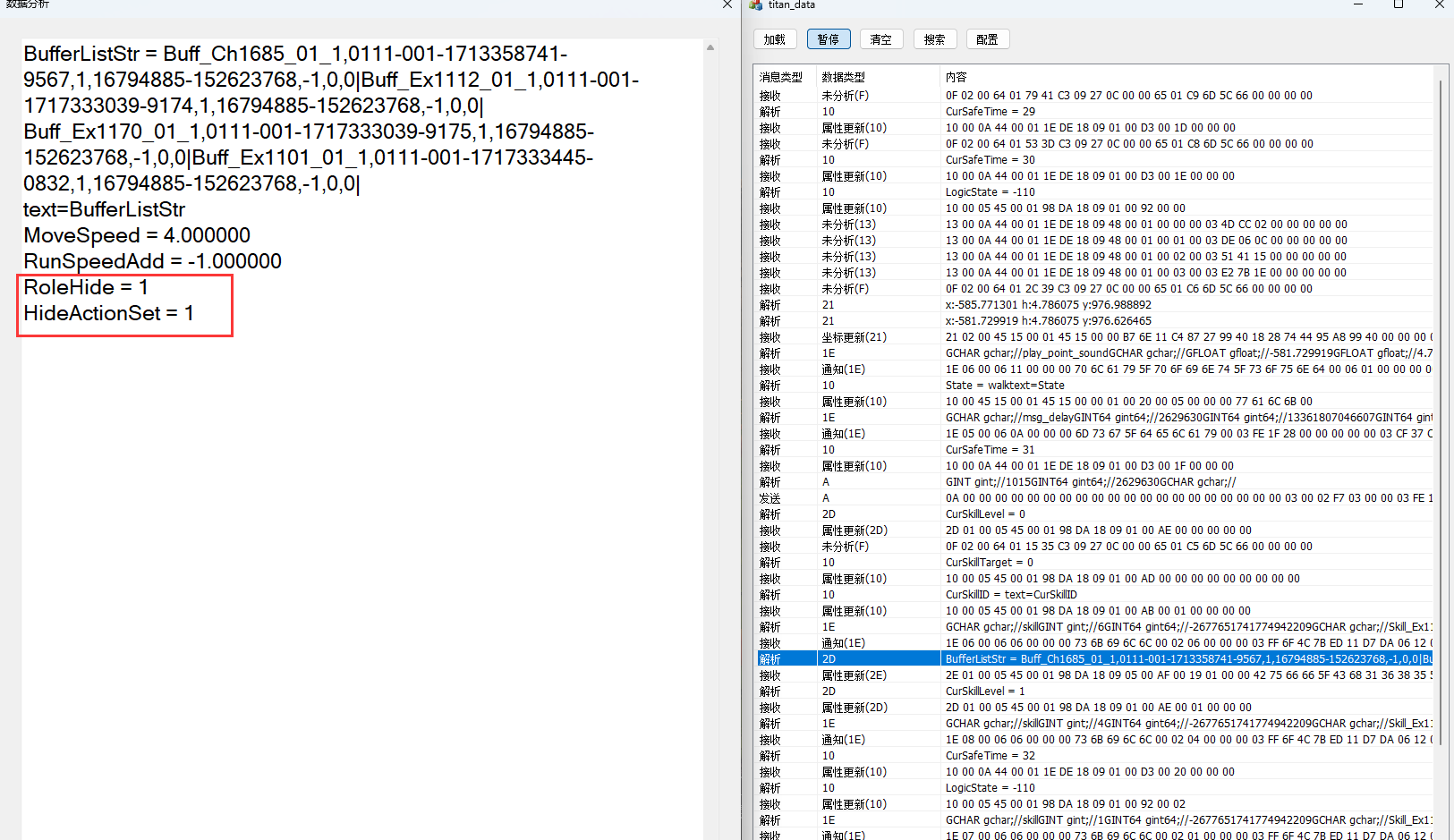Select the 属性更新(2E) row
This screenshot has width=1454, height=840.
[x=1095, y=675]
